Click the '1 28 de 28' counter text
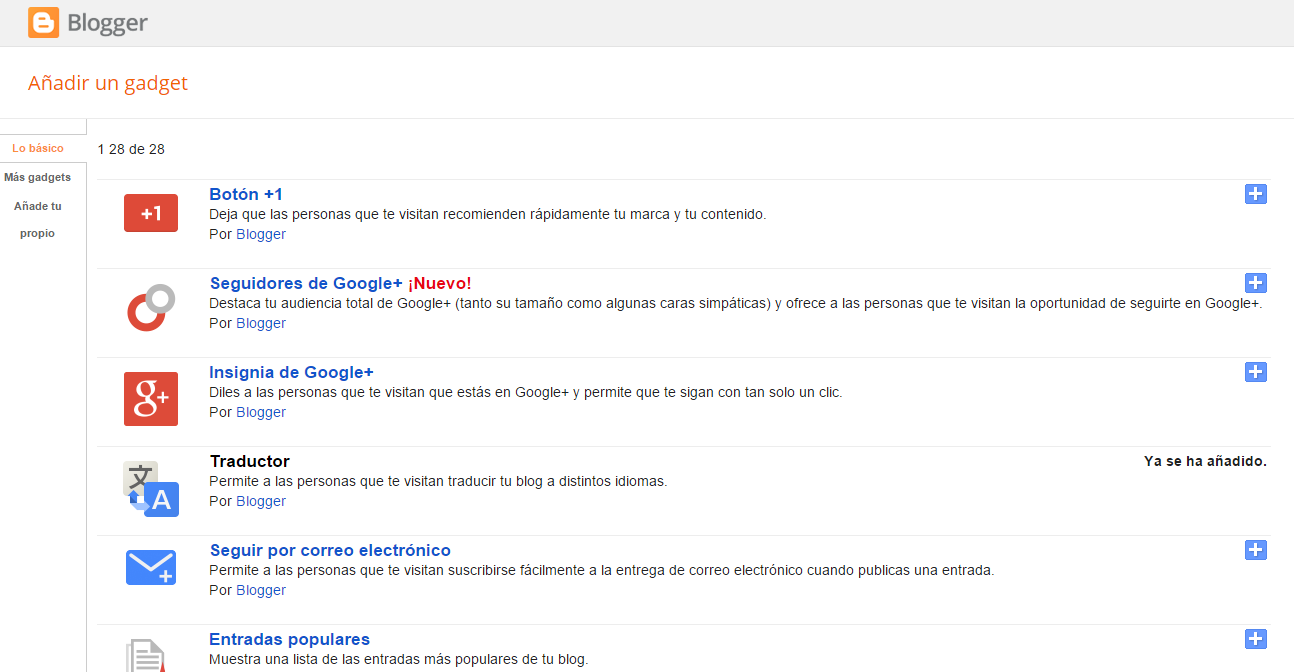 131,149
